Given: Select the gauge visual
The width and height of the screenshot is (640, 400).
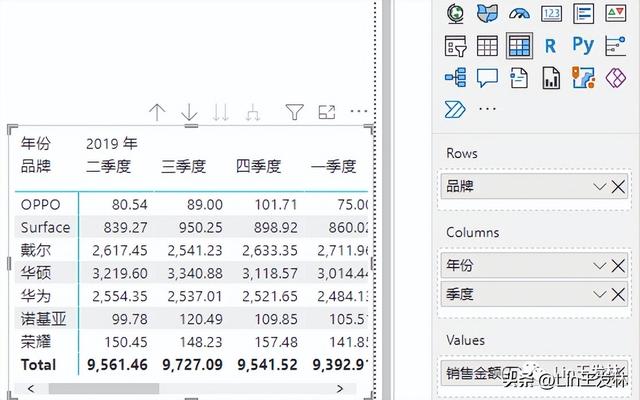Looking at the screenshot, I should coord(519,13).
